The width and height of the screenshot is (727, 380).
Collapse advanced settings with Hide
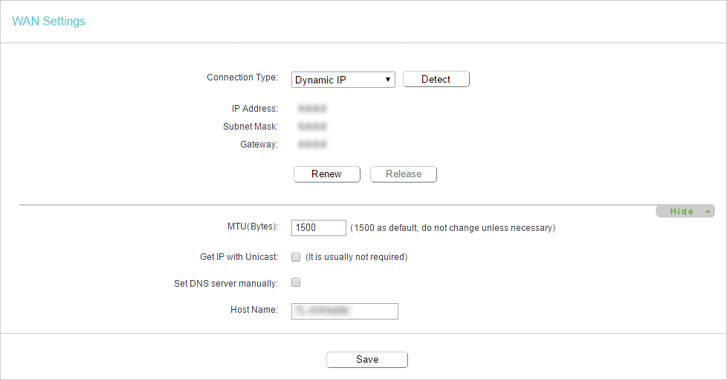pyautogui.click(x=685, y=211)
